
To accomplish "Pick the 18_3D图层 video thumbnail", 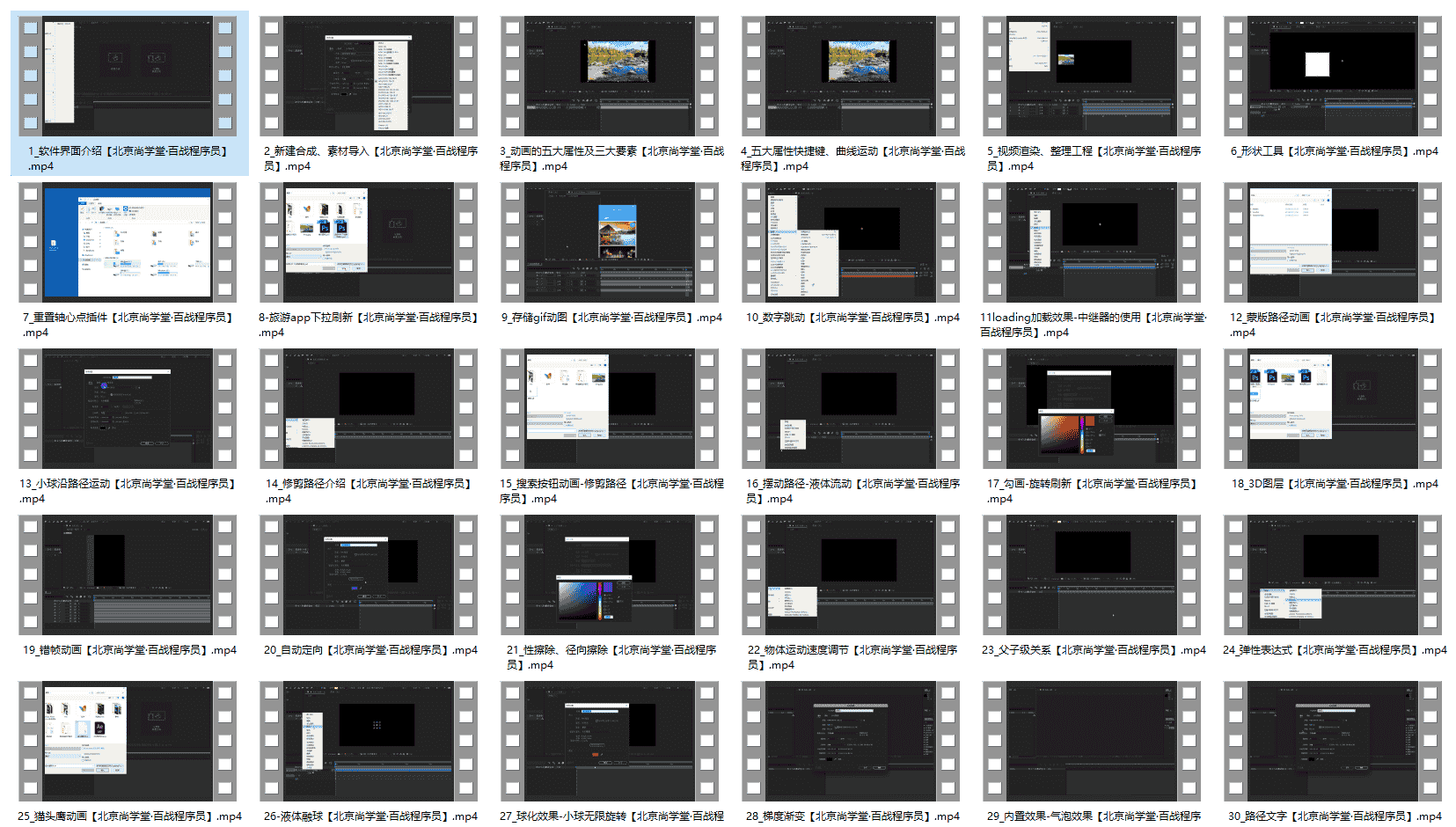I will [x=1333, y=408].
